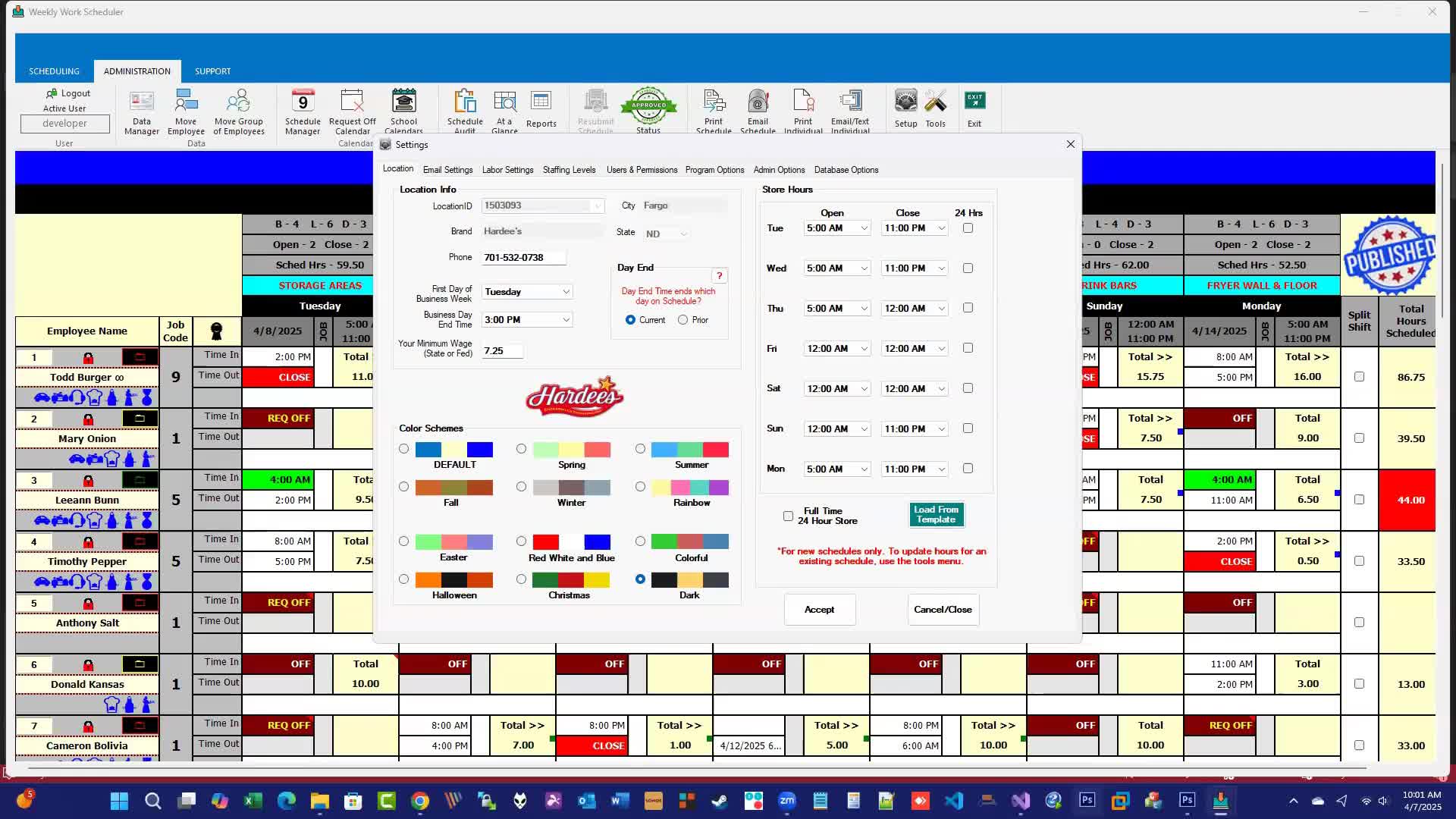1456x819 pixels.
Task: Open the Email Settings tab
Action: (447, 170)
